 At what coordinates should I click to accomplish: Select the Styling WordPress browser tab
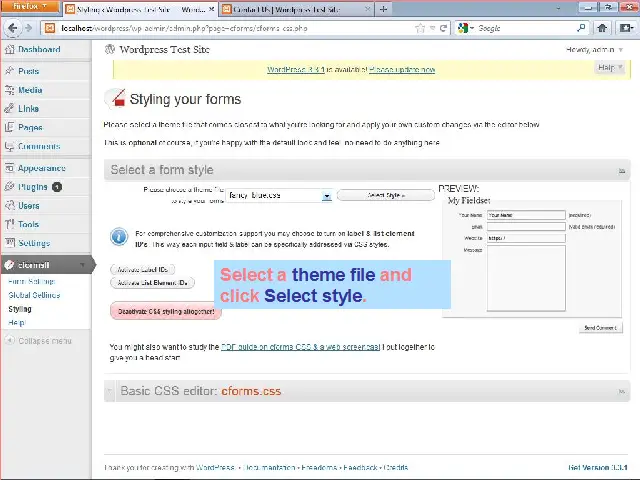[140, 9]
